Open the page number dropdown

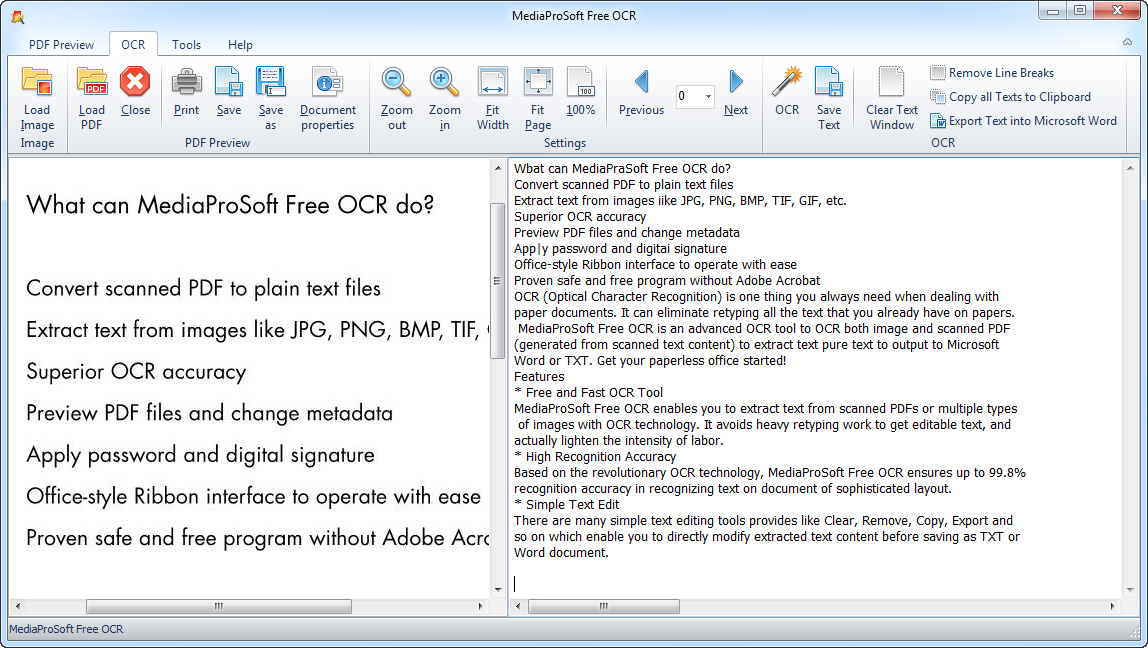[x=708, y=96]
